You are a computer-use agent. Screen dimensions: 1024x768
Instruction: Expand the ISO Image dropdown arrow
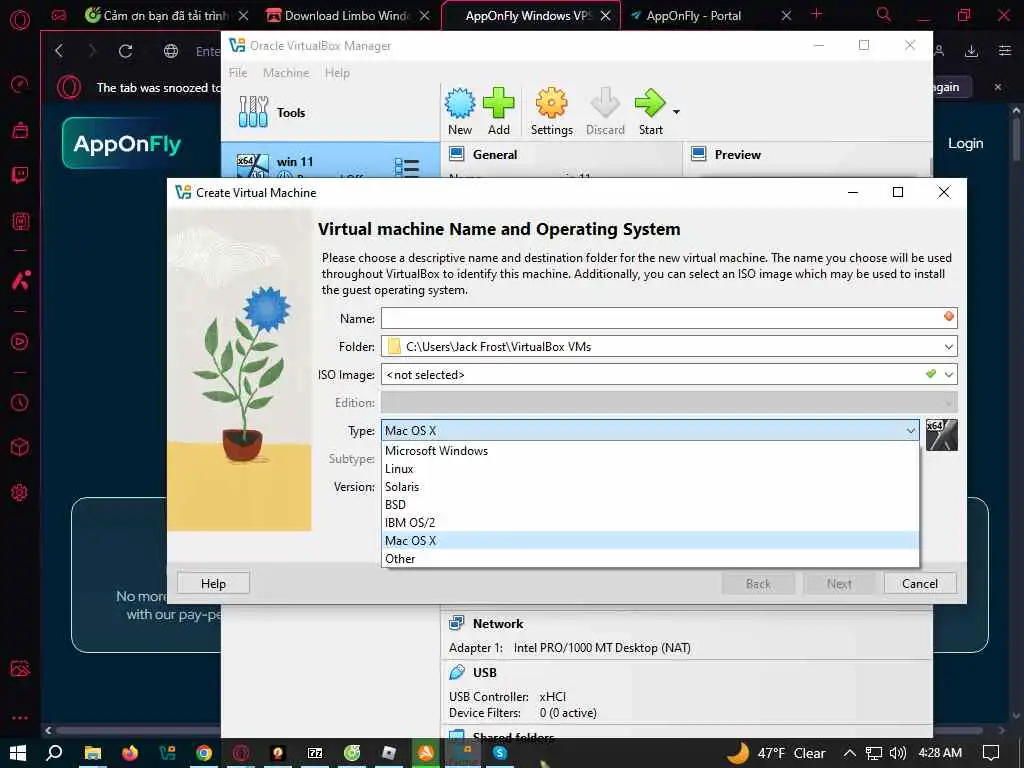(x=948, y=375)
